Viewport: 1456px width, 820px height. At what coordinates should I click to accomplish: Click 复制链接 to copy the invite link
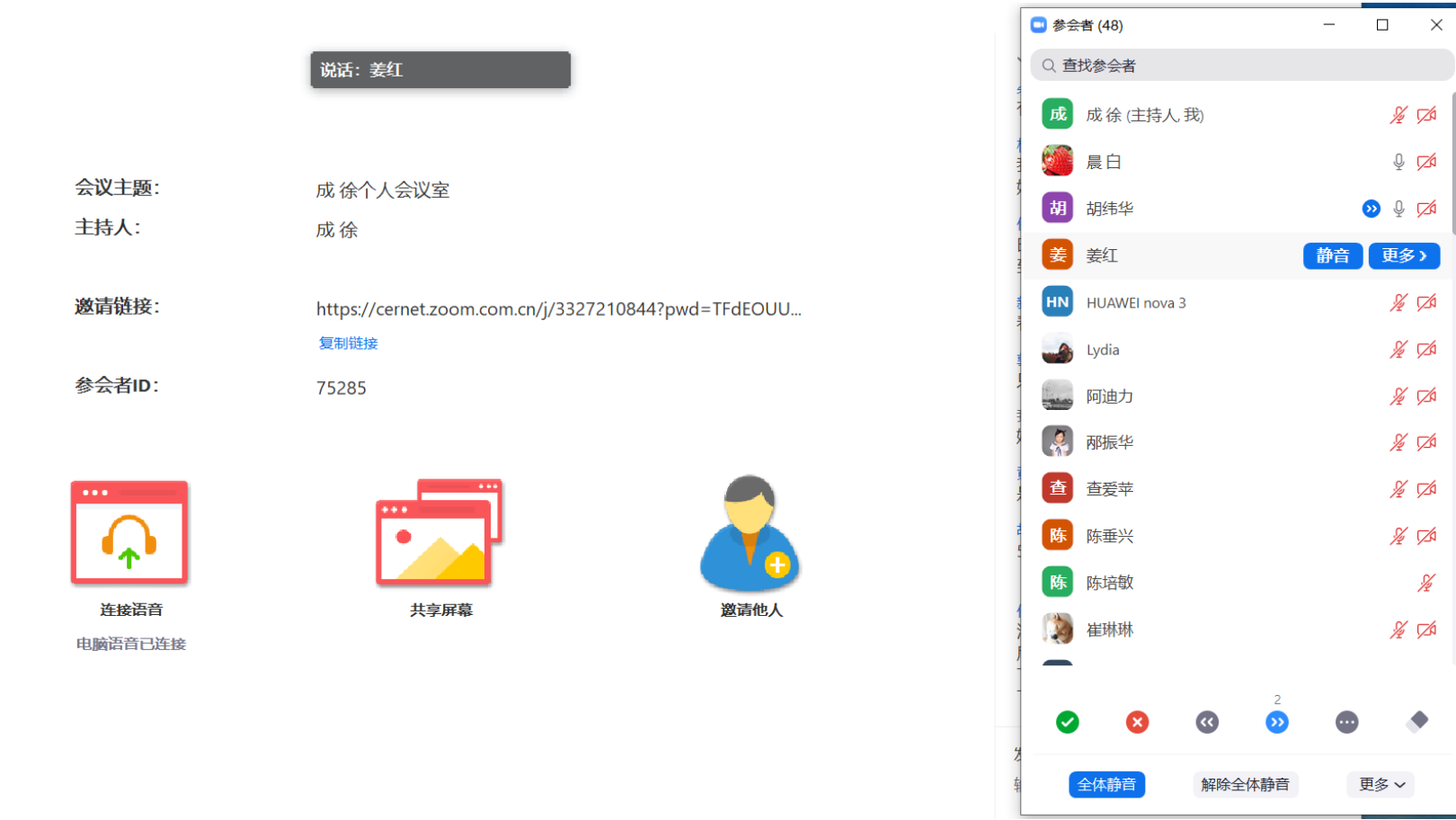[347, 343]
